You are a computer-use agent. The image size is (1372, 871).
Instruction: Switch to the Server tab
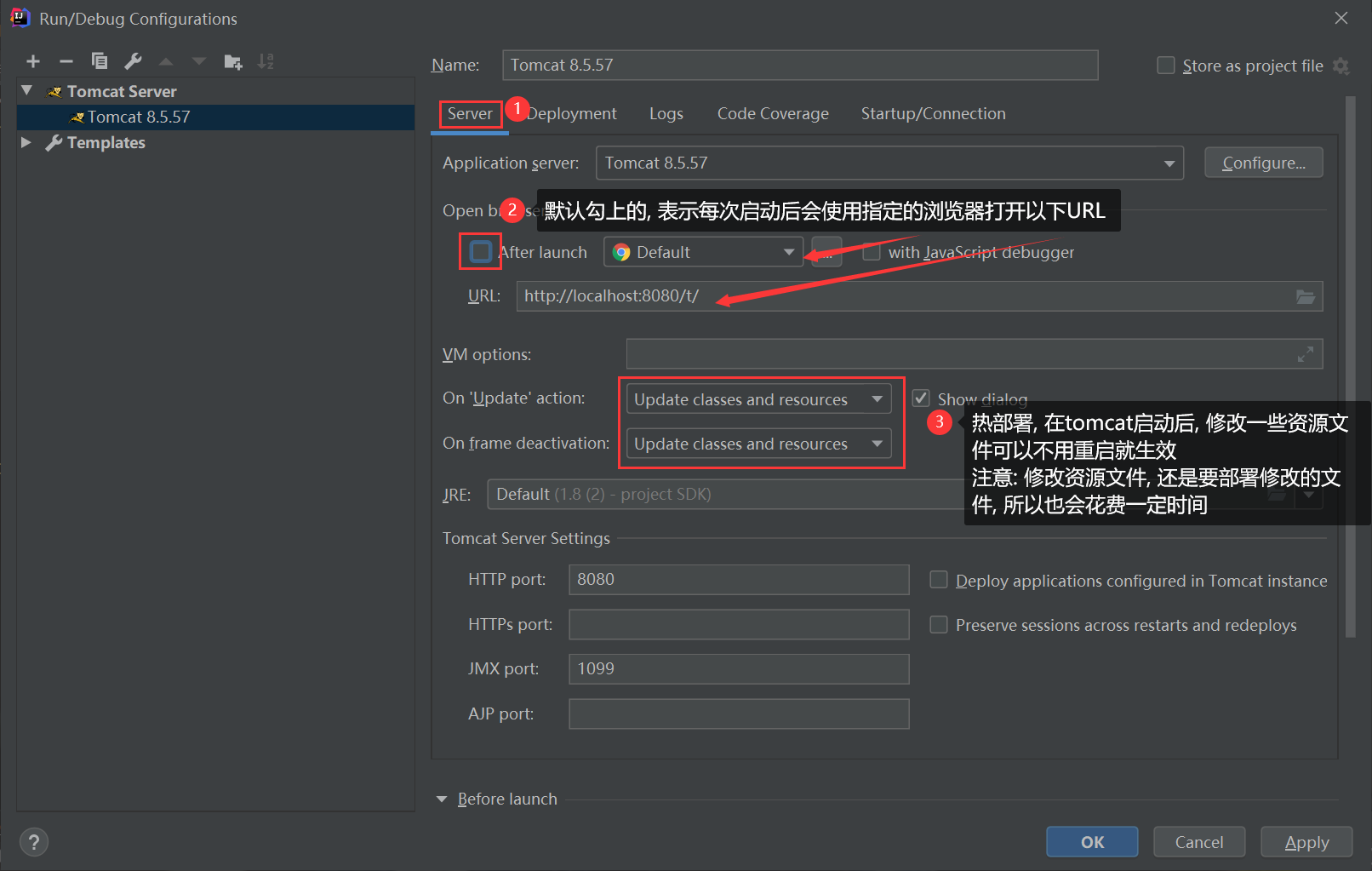470,114
